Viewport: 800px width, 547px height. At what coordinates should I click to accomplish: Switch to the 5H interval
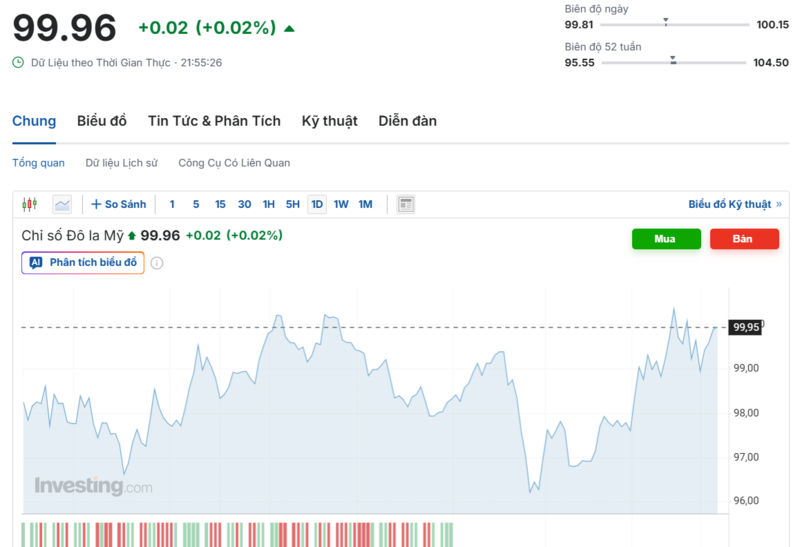(x=293, y=204)
